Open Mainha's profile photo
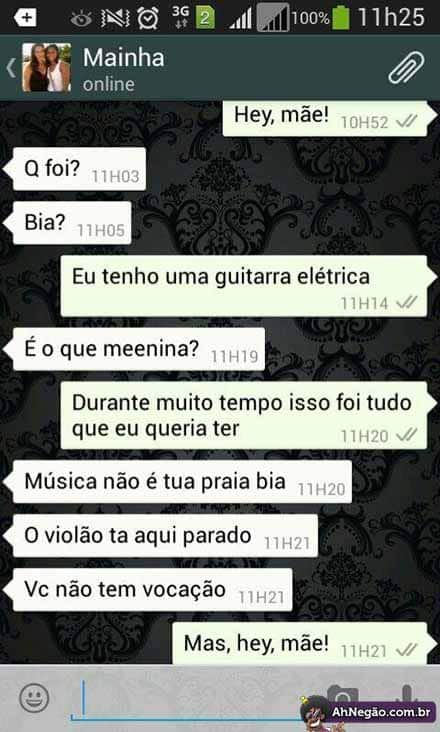440x732 pixels. click(47, 68)
